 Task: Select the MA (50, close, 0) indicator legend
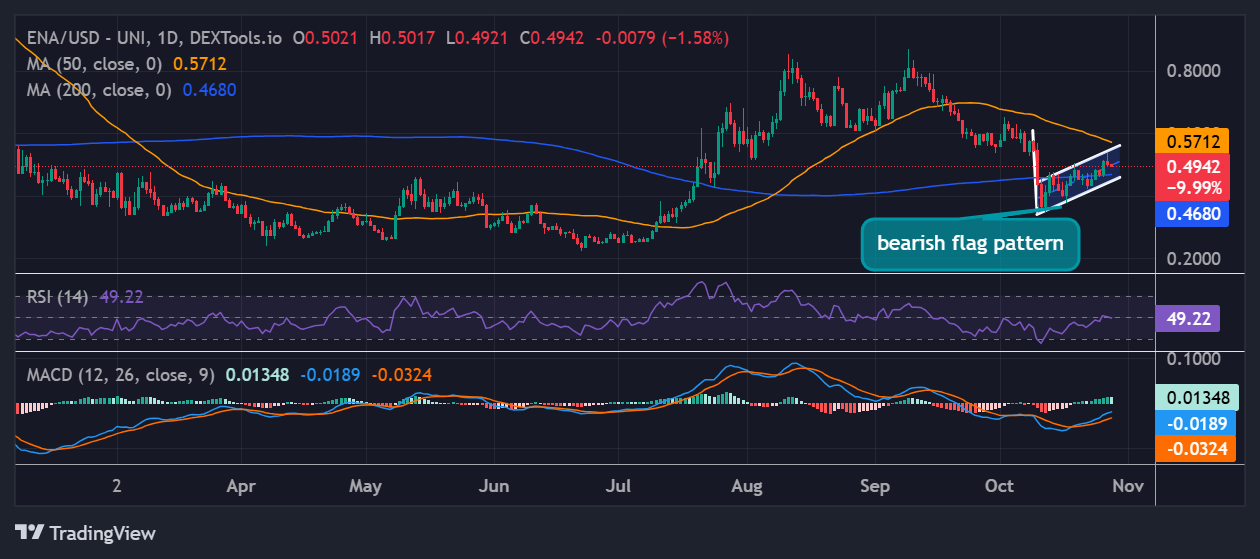point(95,63)
